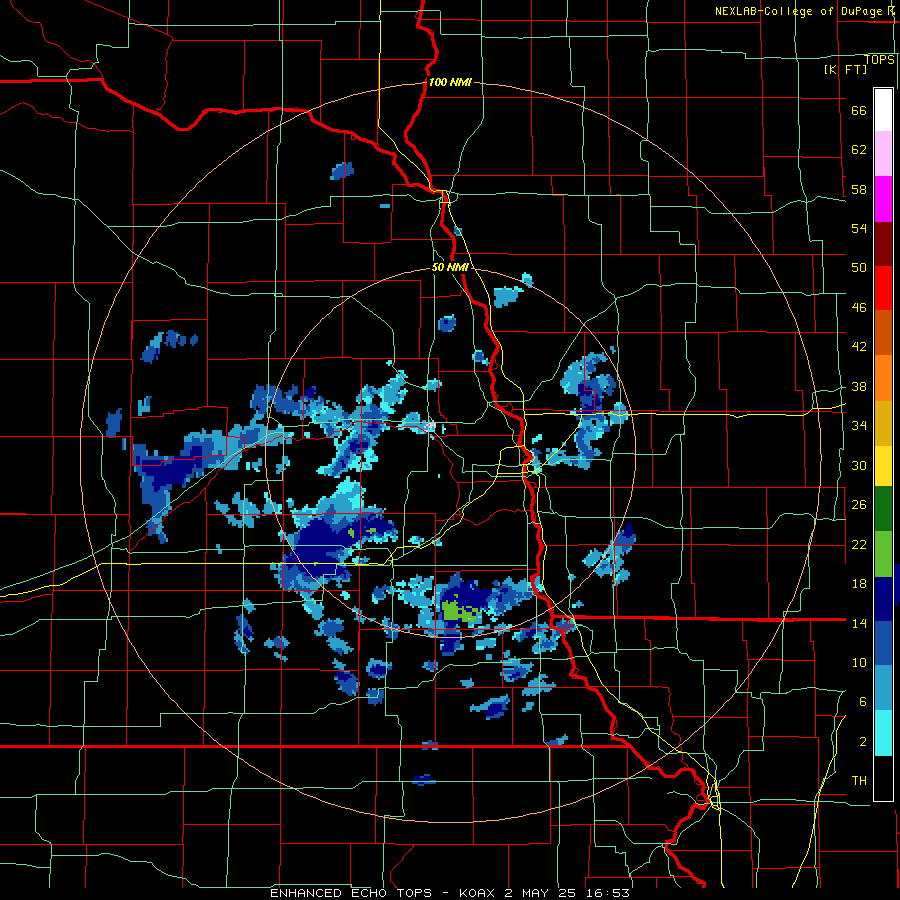Click the '34' legend value
Viewport: 900px width, 900px height.
859,425
